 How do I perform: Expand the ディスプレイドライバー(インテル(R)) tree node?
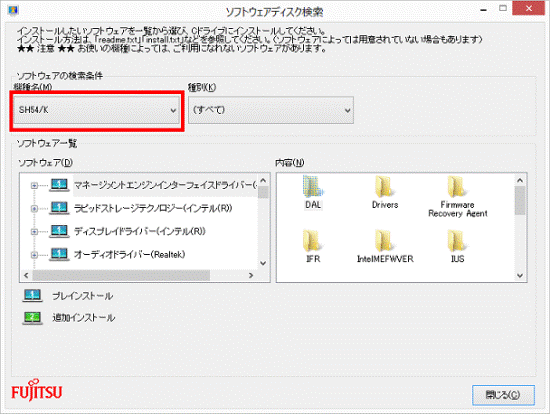(x=34, y=232)
